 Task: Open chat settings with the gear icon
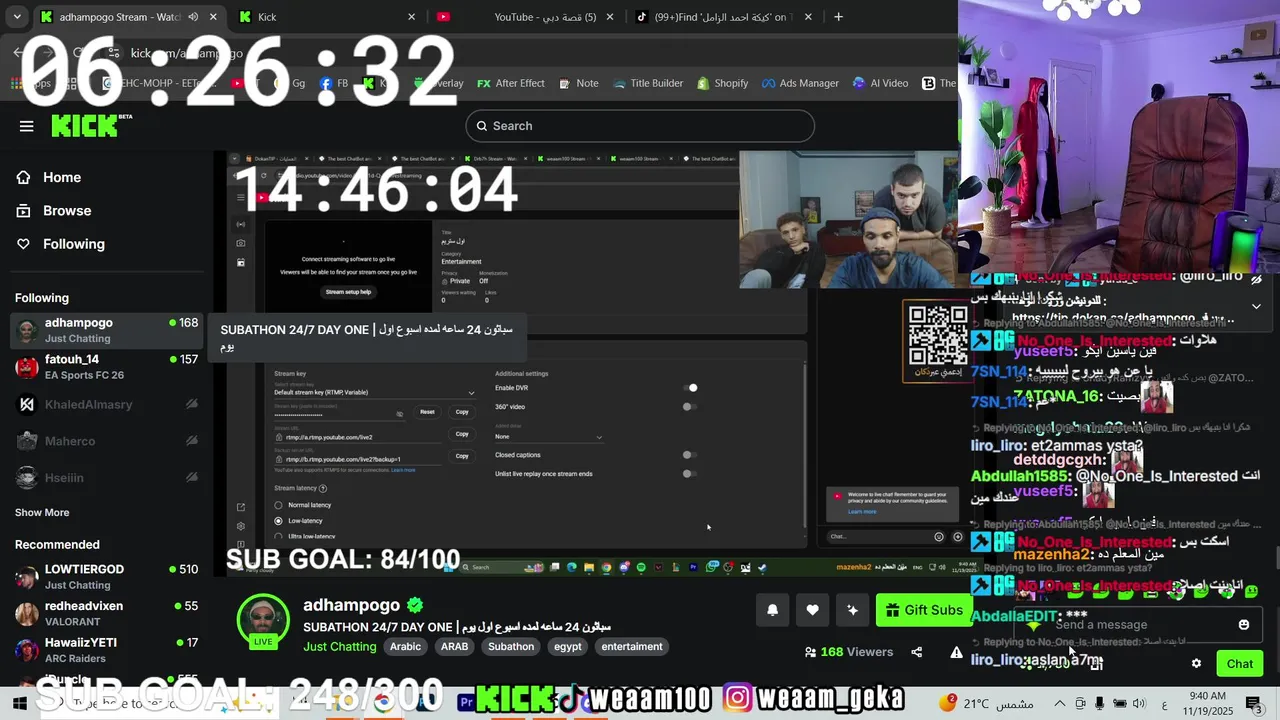point(1196,663)
